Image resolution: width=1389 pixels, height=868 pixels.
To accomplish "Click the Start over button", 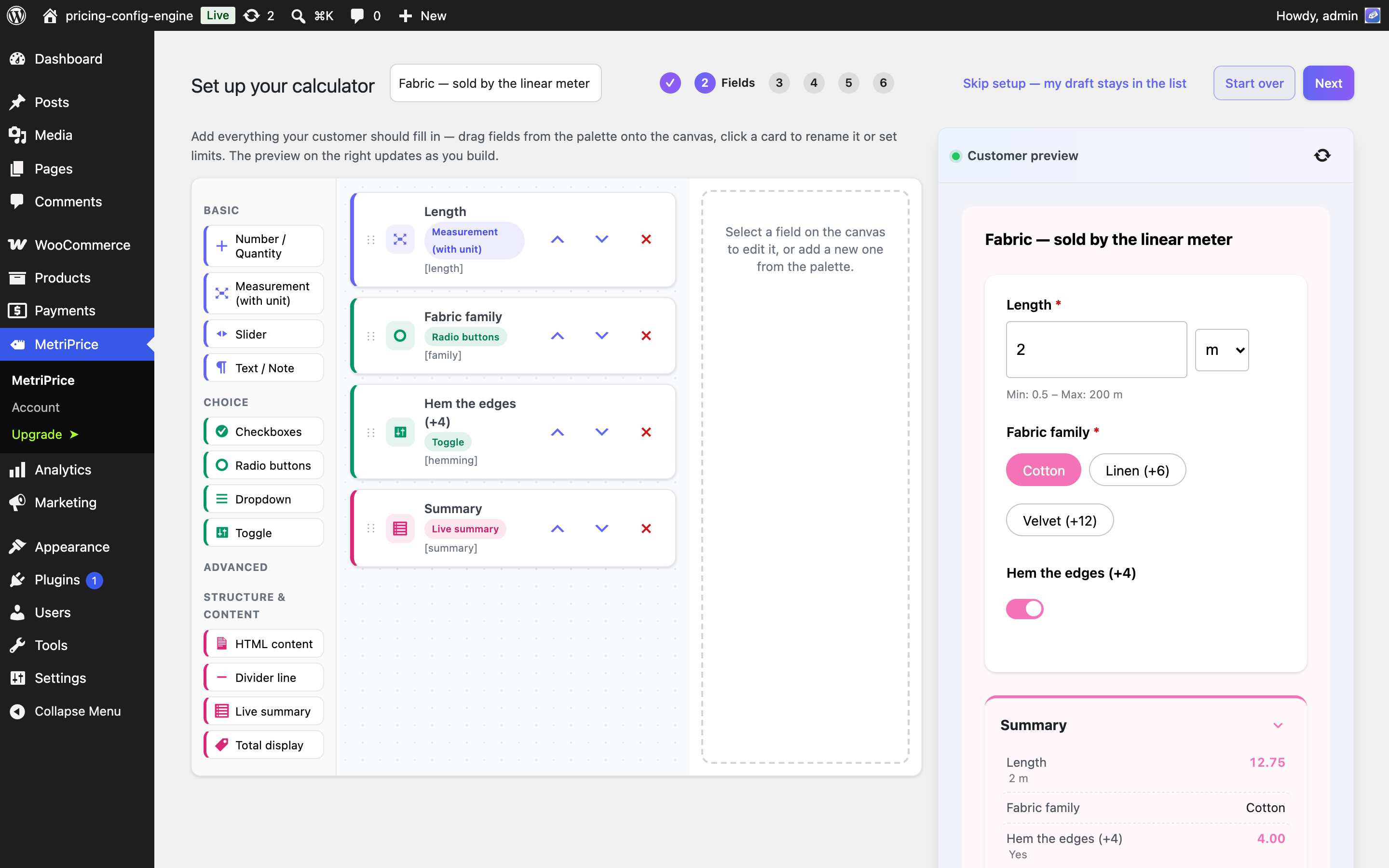I will (1254, 83).
